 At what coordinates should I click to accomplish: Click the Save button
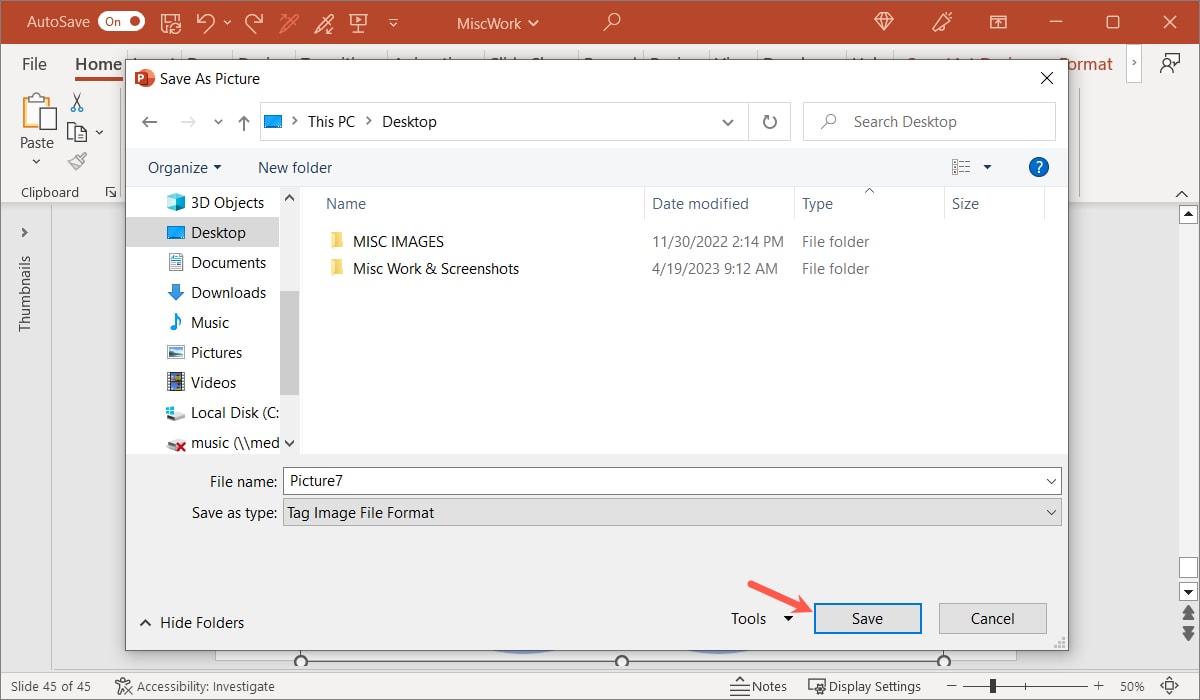[x=867, y=618]
